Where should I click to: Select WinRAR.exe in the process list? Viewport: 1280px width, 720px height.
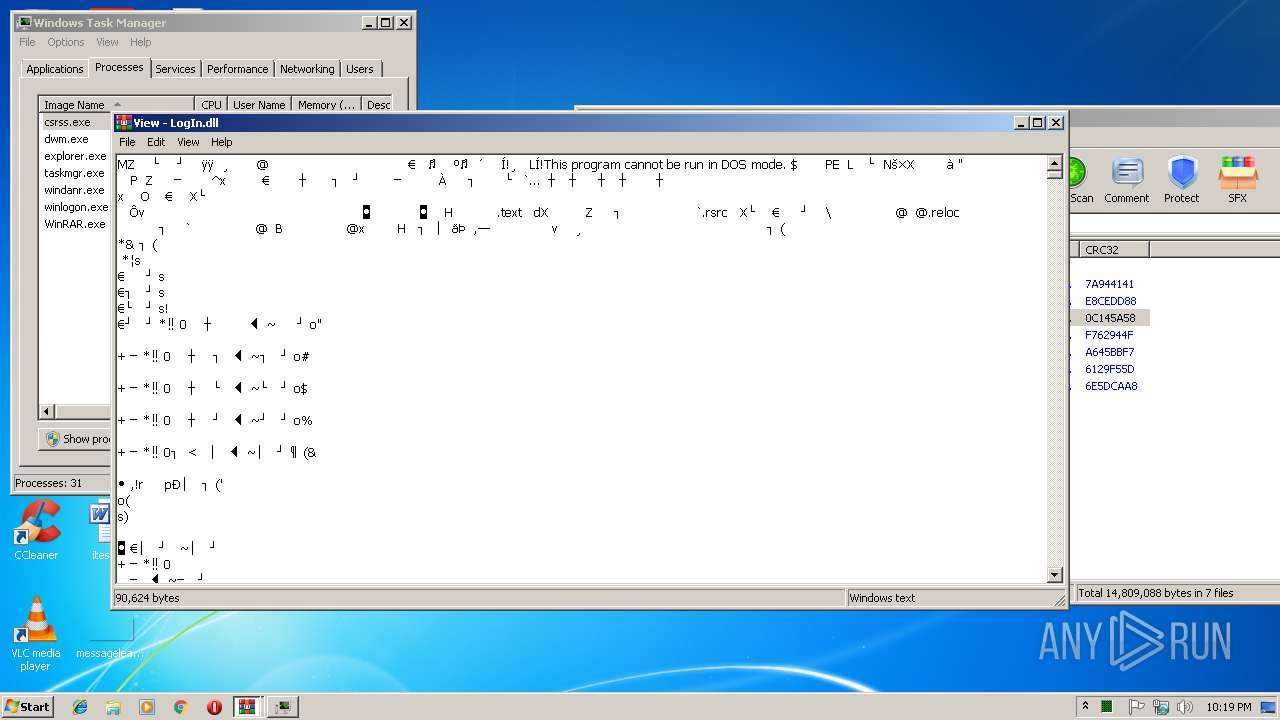[75, 224]
